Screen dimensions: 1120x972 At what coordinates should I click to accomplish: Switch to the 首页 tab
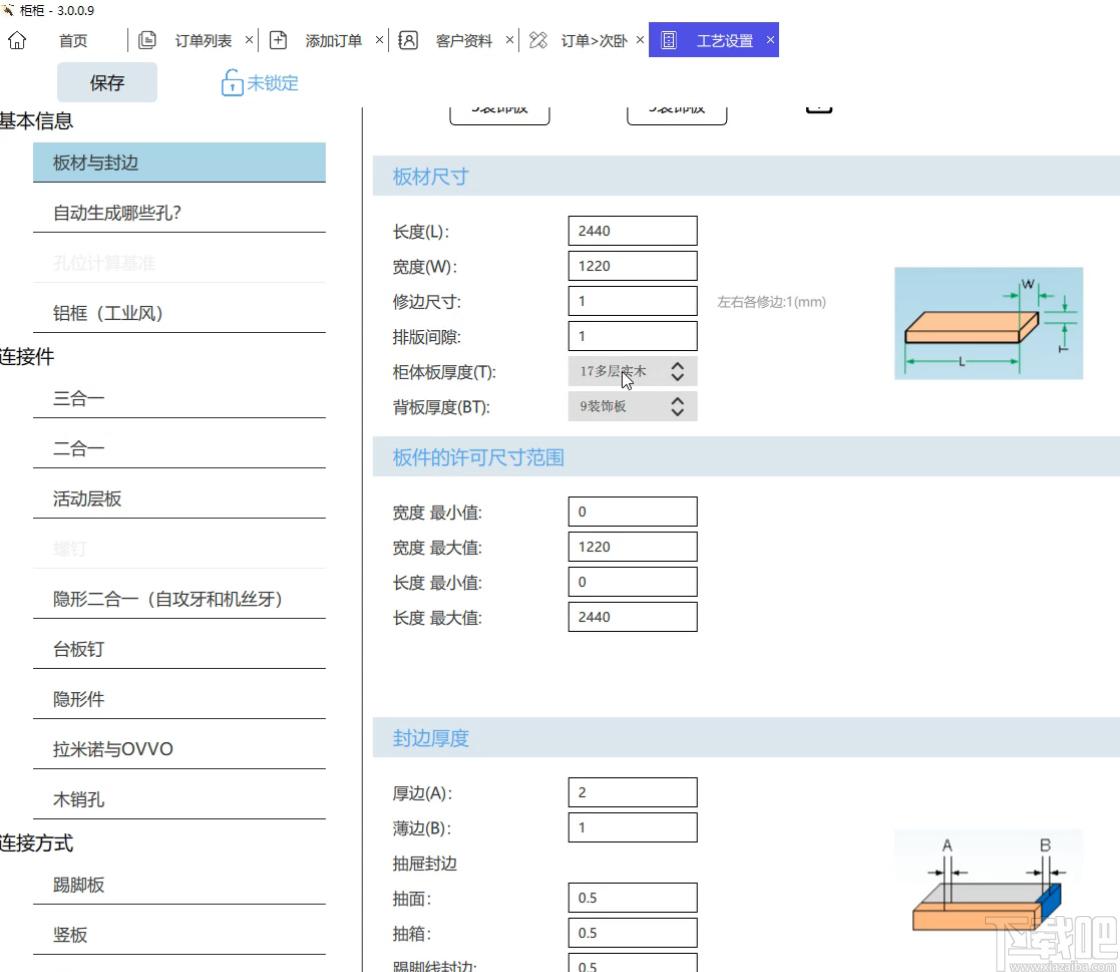point(73,41)
